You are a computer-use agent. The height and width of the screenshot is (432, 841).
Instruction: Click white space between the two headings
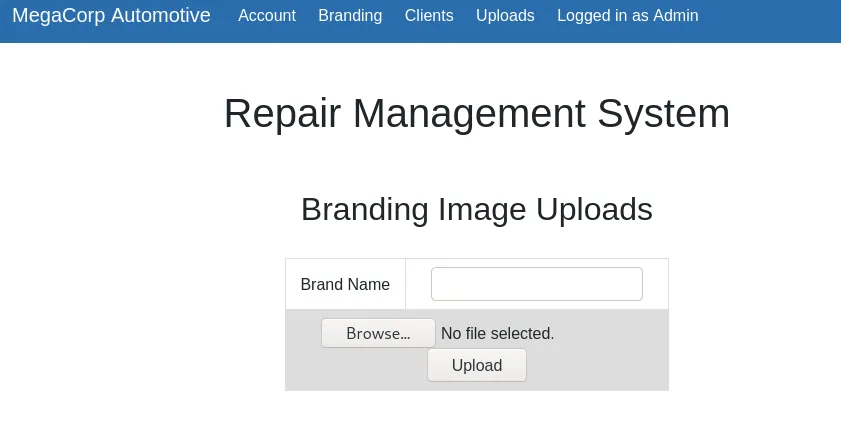point(476,162)
